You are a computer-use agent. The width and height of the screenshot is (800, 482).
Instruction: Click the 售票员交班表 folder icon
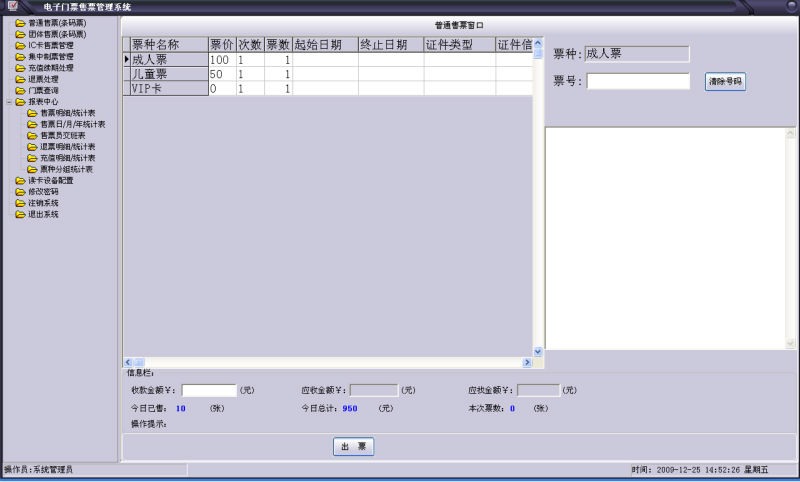pos(32,135)
